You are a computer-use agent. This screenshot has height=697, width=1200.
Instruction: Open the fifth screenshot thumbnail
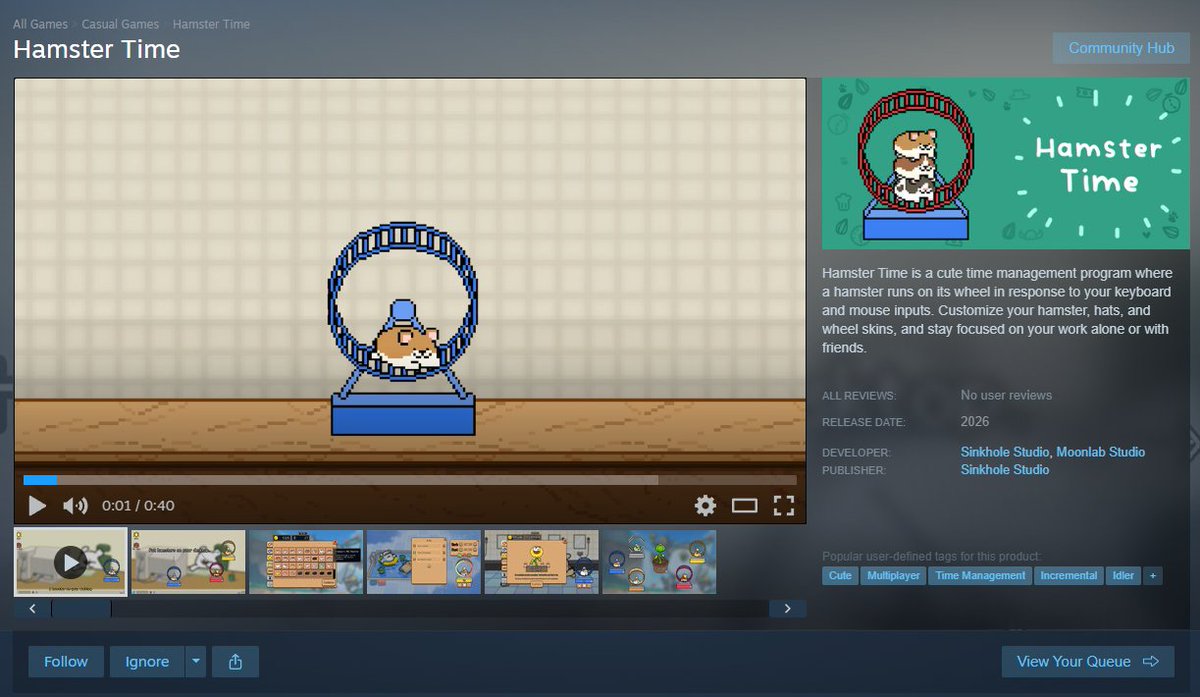[x=542, y=562]
